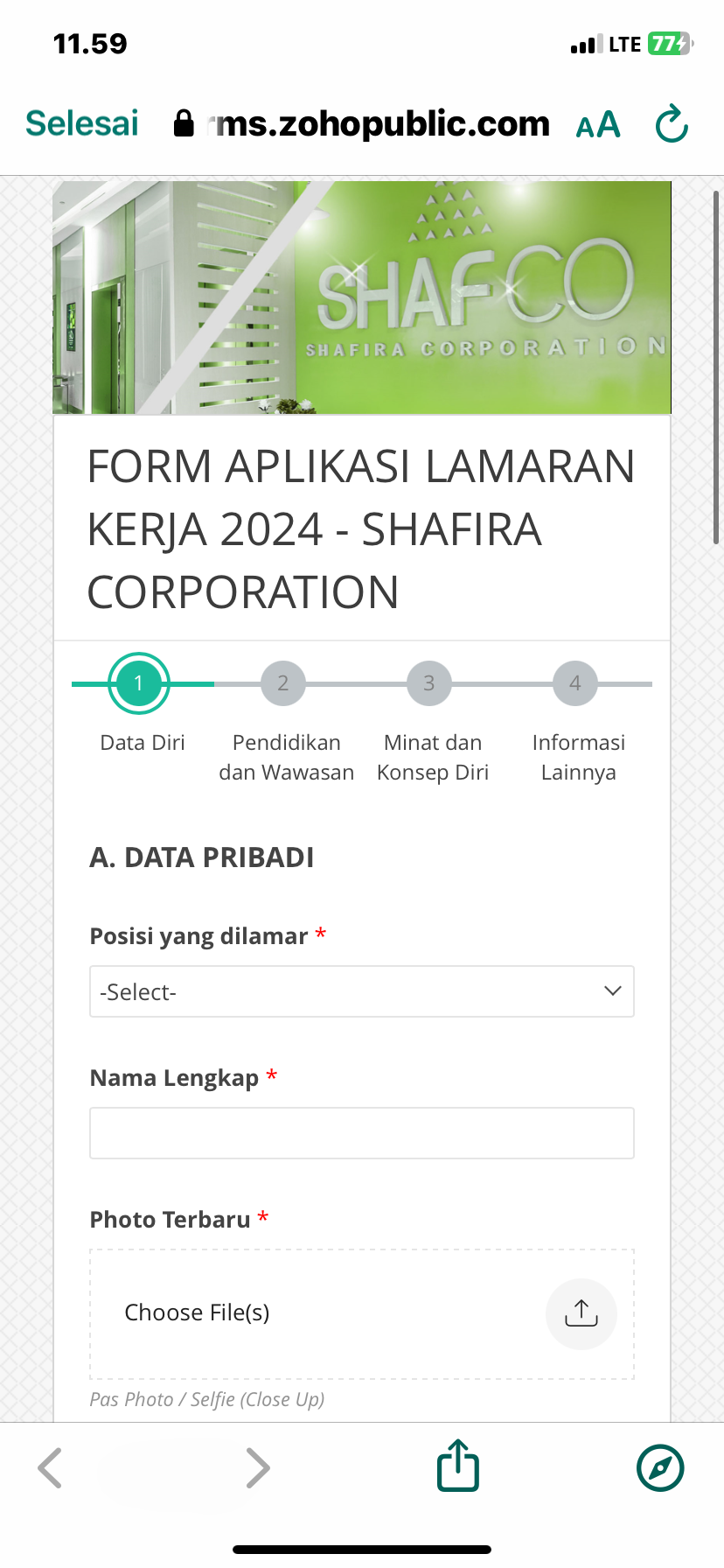The width and height of the screenshot is (724, 1568).
Task: Go back with the left arrow
Action: [51, 1467]
